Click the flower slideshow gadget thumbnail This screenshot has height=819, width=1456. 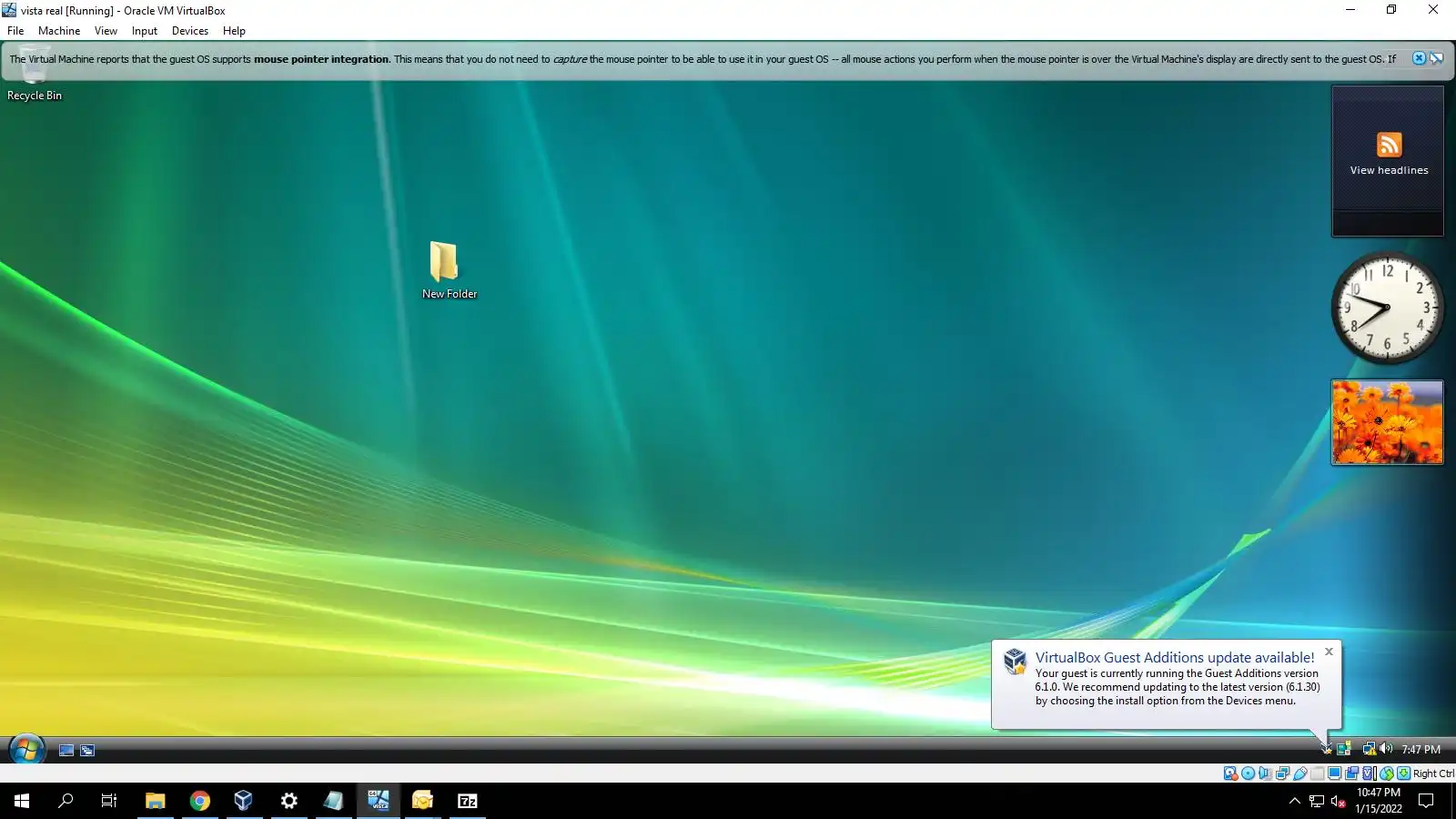pyautogui.click(x=1387, y=422)
